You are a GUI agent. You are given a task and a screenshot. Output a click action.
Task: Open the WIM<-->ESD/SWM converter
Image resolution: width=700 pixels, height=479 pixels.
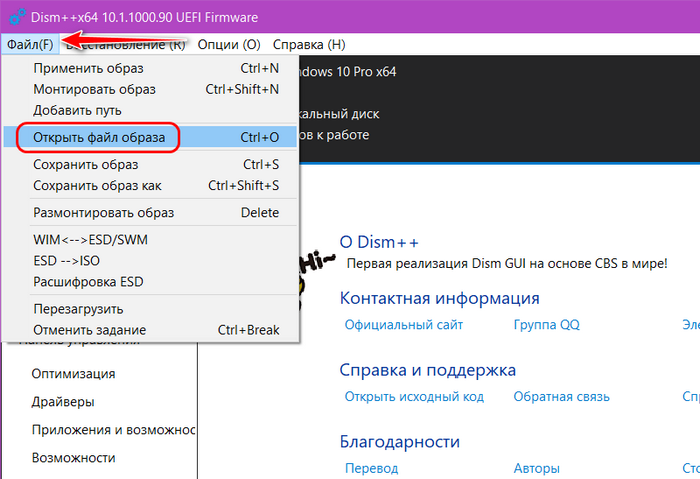[150, 240]
